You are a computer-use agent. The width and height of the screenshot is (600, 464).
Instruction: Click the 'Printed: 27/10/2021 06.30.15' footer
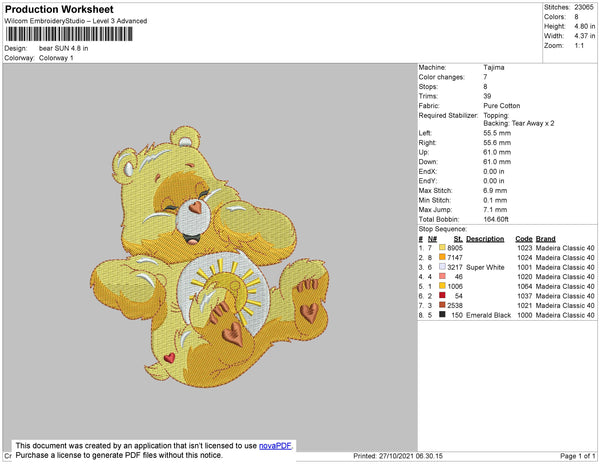click(398, 456)
